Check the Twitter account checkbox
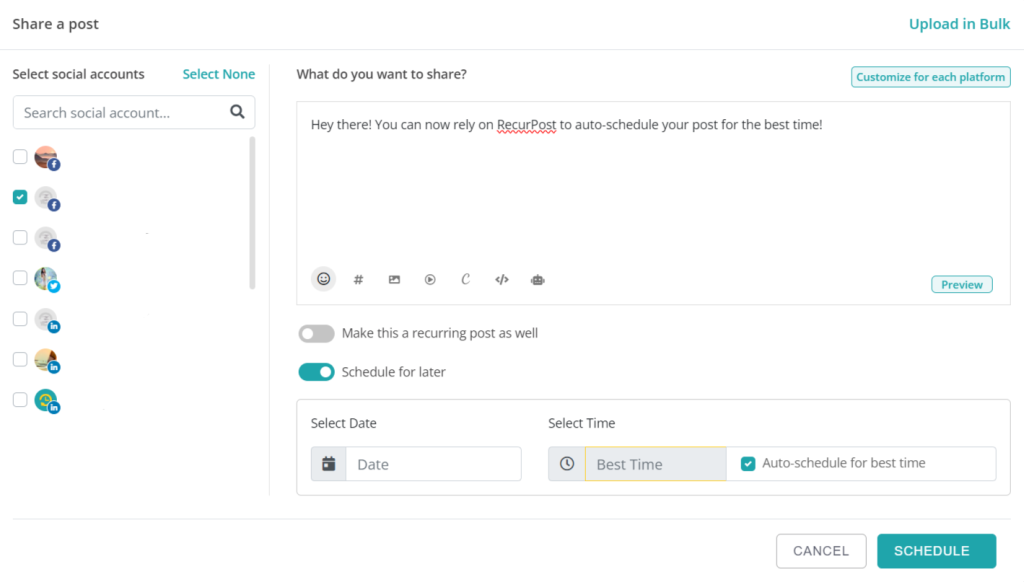Image resolution: width=1024 pixels, height=582 pixels. pos(20,278)
